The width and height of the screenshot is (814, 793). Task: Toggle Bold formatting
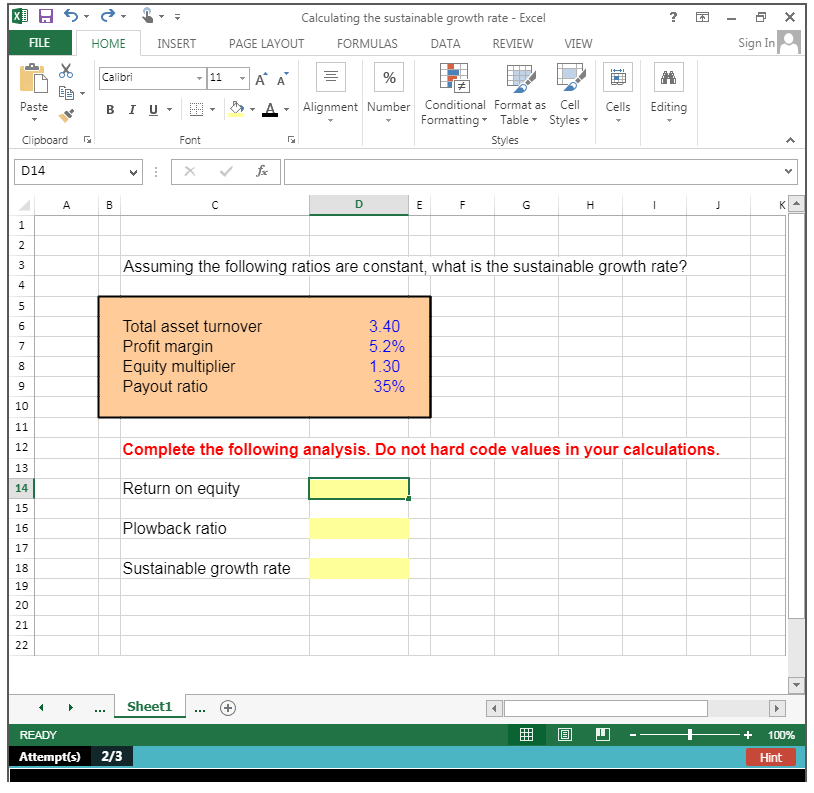(x=110, y=108)
